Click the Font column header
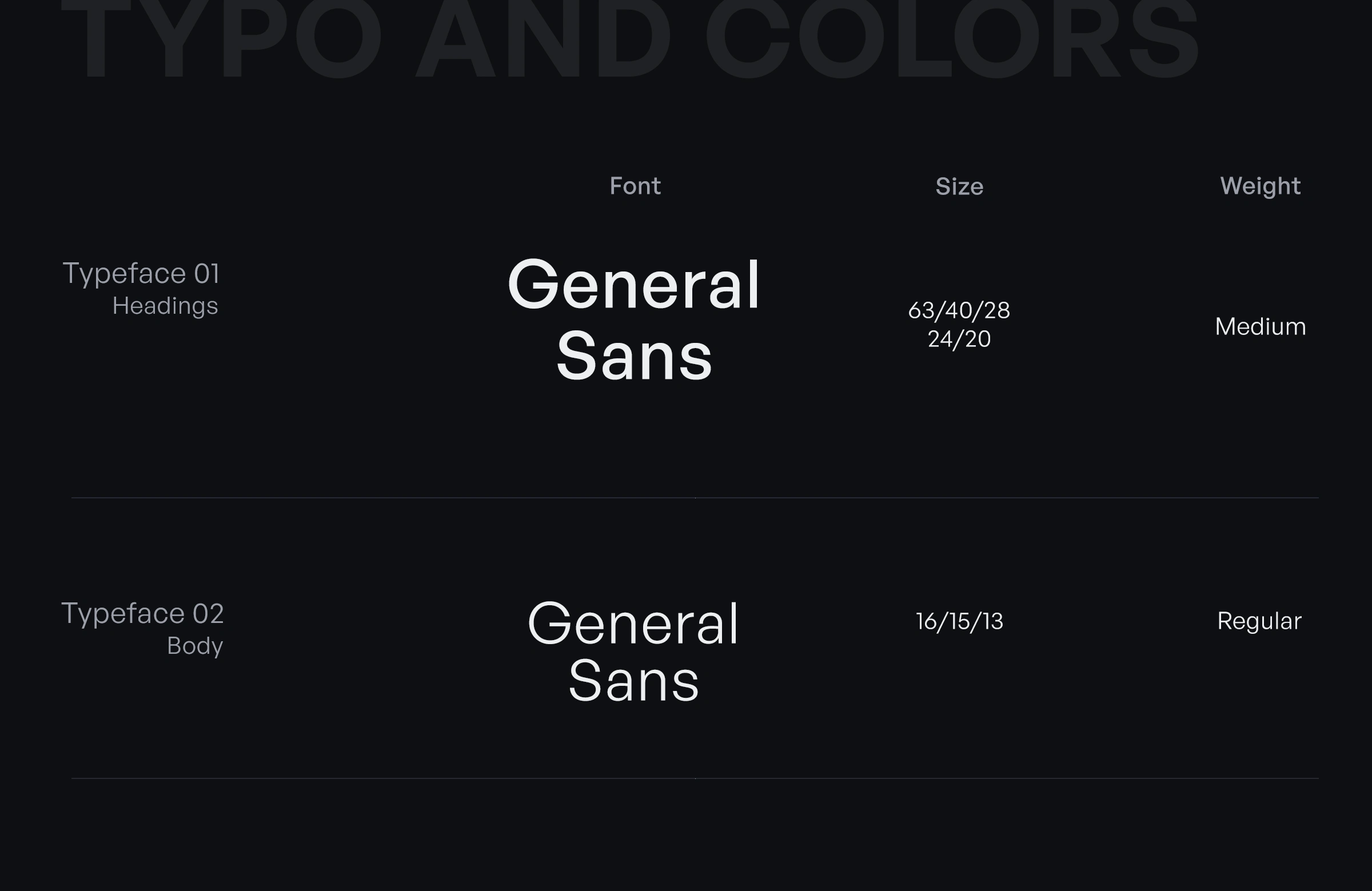 pos(635,186)
